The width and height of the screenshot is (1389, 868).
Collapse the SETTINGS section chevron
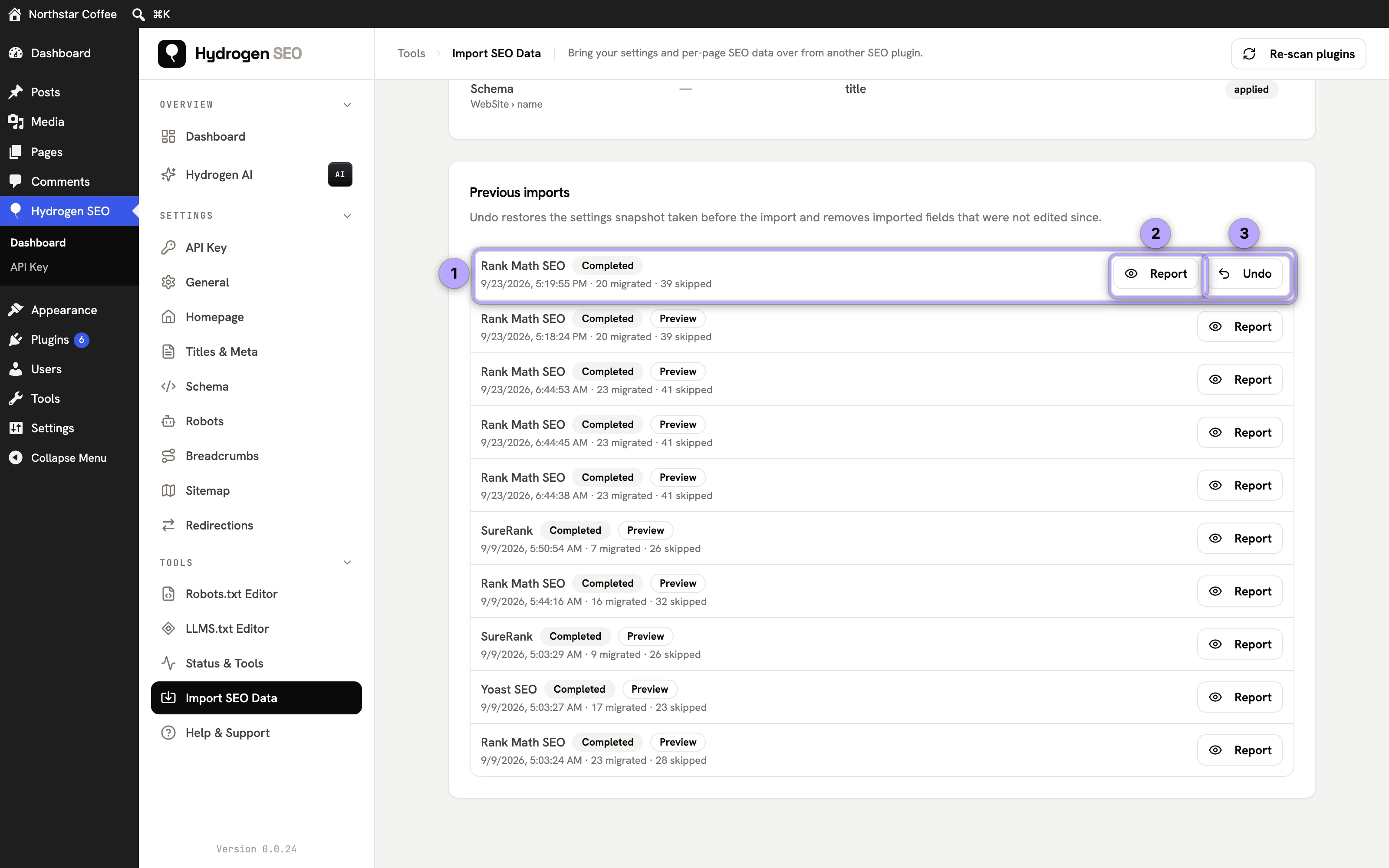tap(347, 216)
